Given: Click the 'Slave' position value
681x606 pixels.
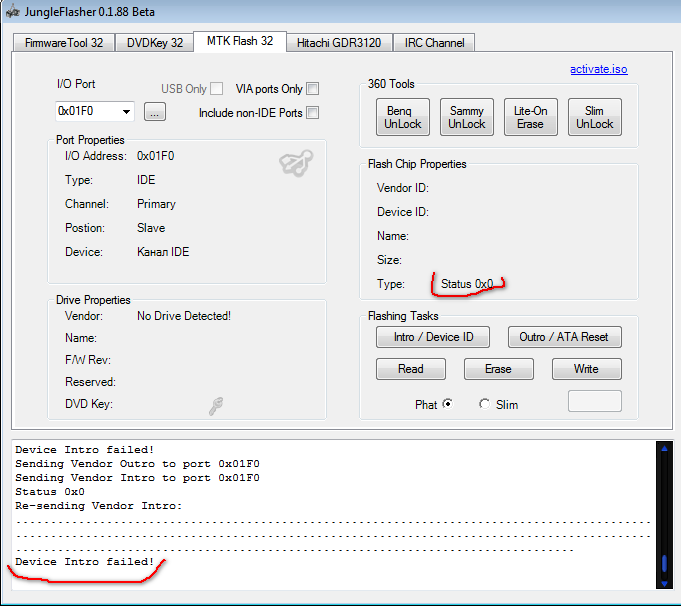Looking at the screenshot, I should click(151, 228).
